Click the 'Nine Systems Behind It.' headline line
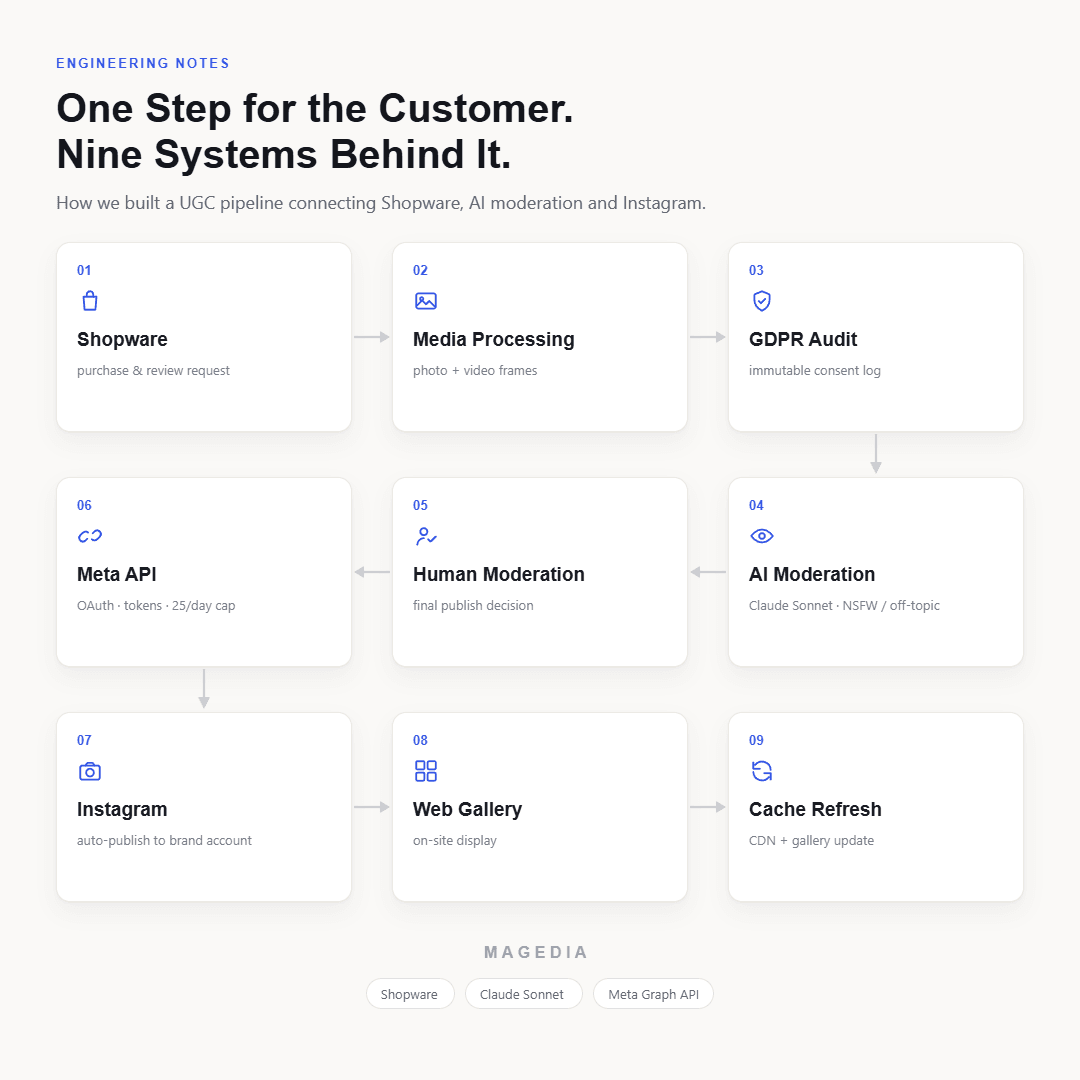 [x=284, y=154]
